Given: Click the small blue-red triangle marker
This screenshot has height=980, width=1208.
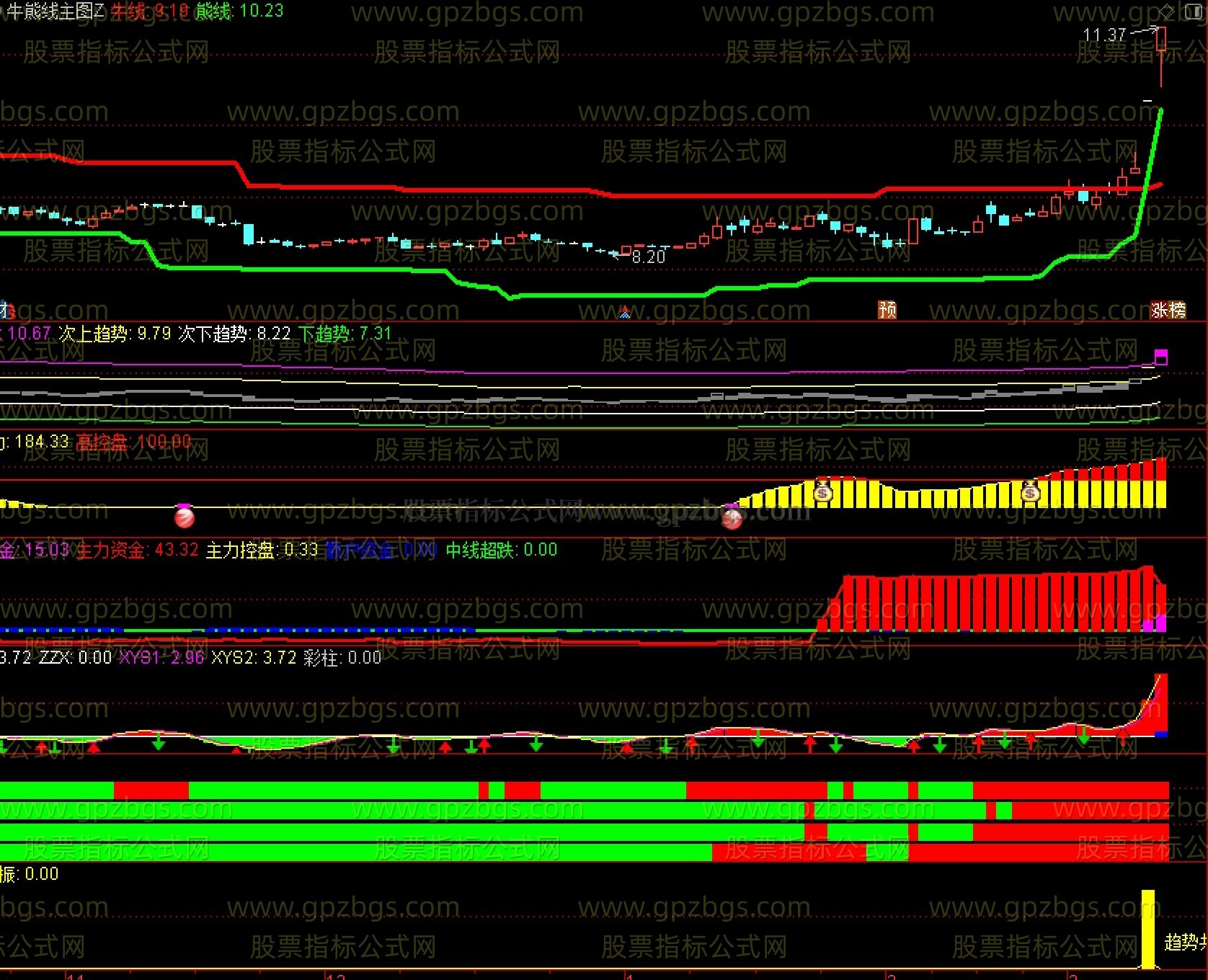Looking at the screenshot, I should point(625,312).
